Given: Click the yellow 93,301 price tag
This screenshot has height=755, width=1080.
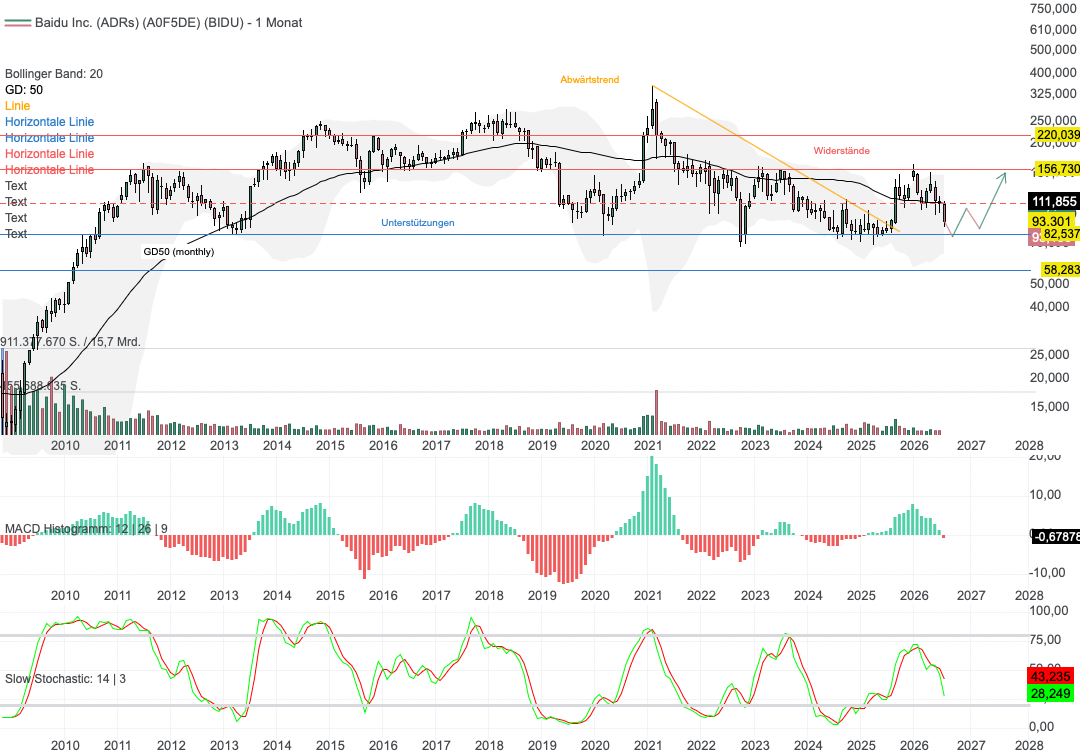Looking at the screenshot, I should point(1052,221).
